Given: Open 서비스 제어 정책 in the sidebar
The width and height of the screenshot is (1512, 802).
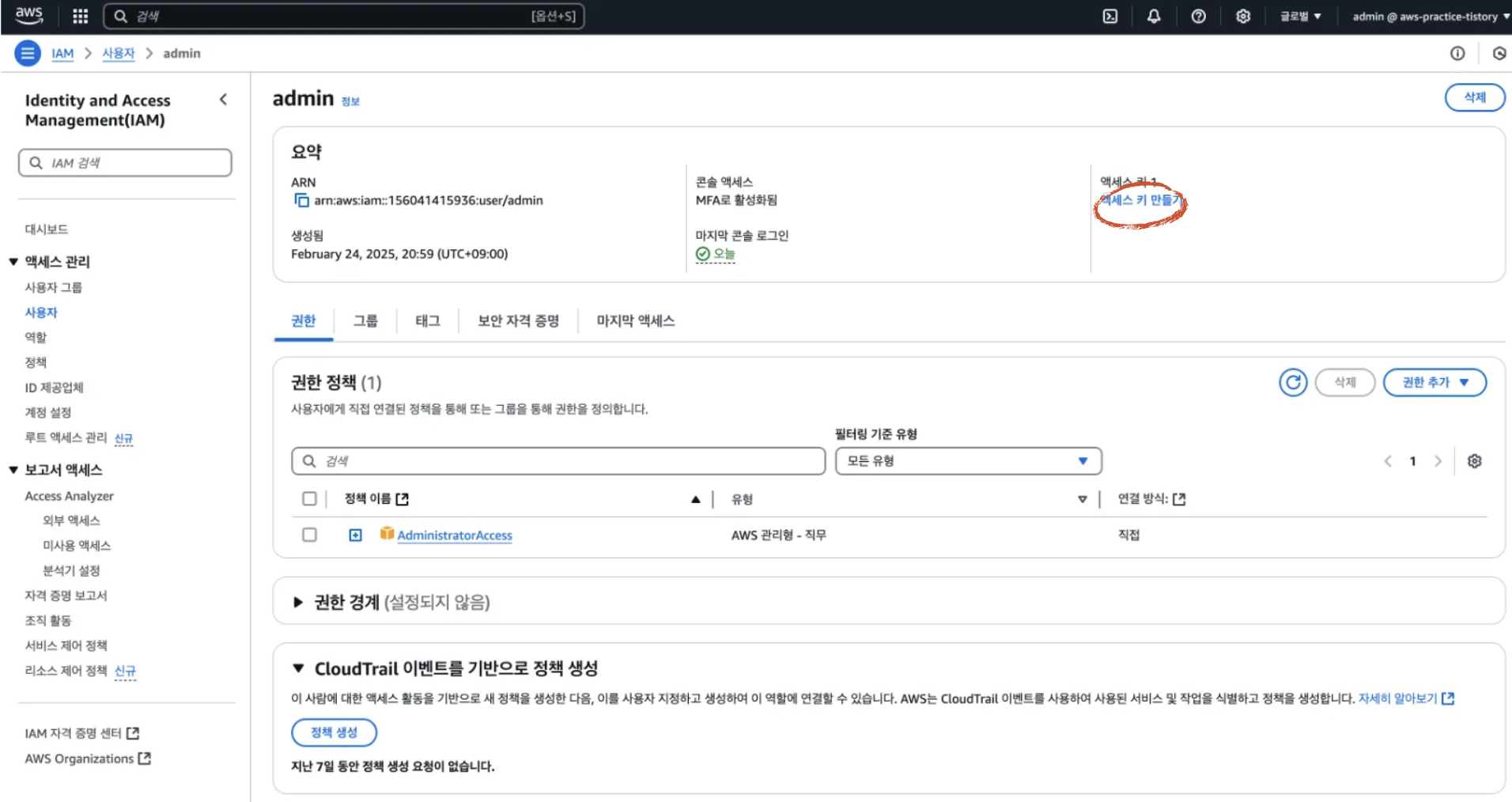Looking at the screenshot, I should point(66,645).
